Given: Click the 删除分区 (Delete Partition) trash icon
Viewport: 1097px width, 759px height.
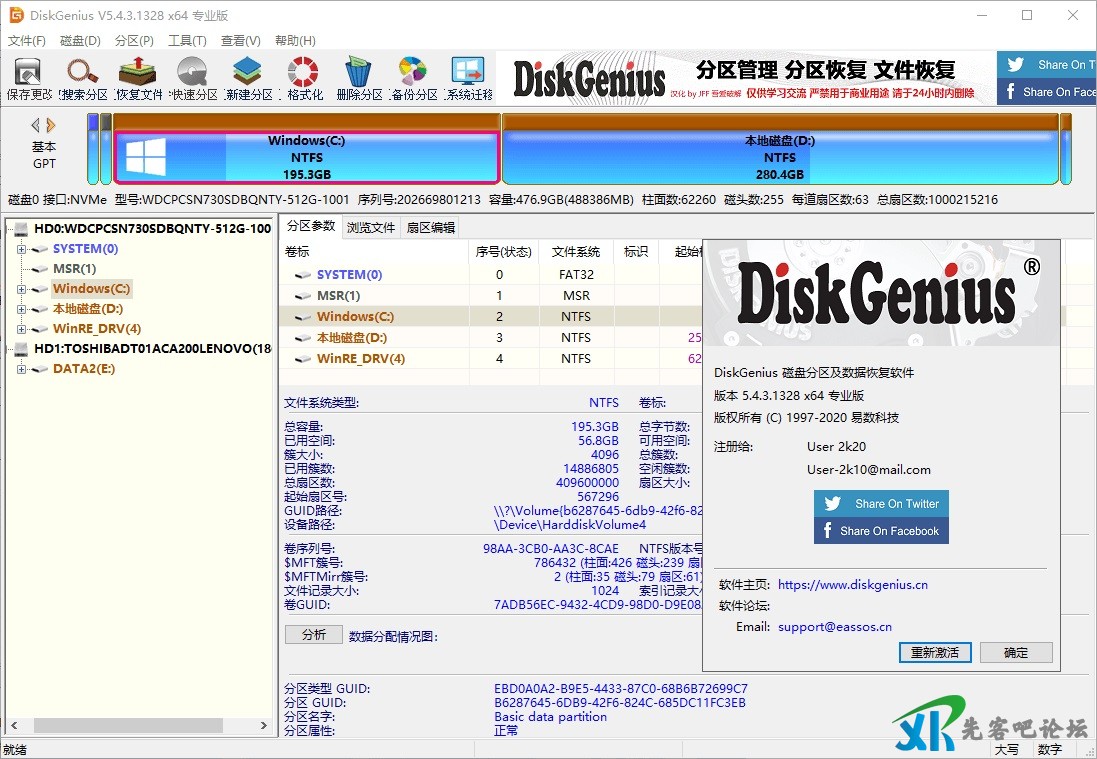Looking at the screenshot, I should click(x=359, y=78).
